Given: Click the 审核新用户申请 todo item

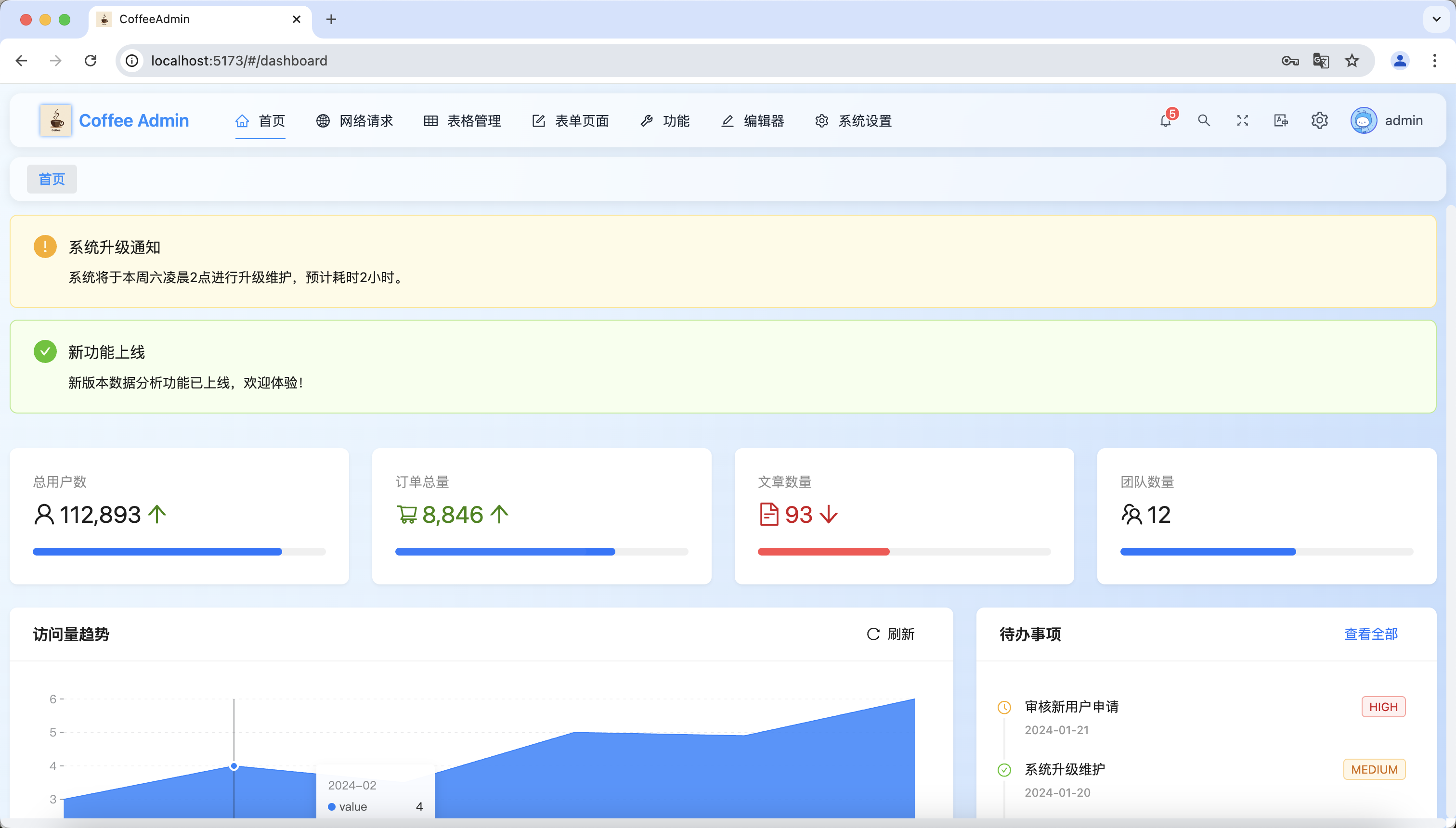Looking at the screenshot, I should (1071, 707).
